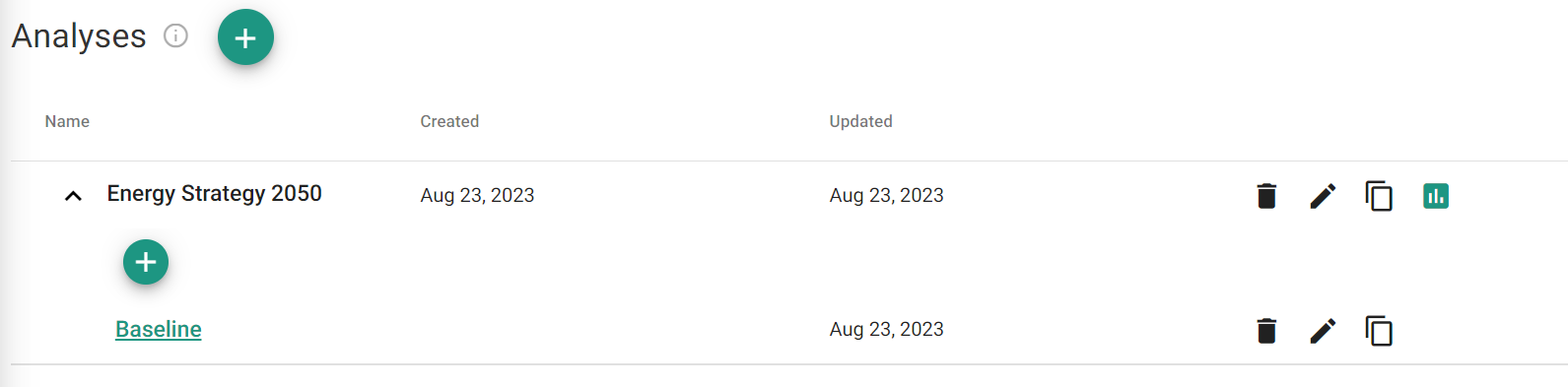Edit the Baseline scenario with pencil icon
Image resolution: width=1568 pixels, height=387 pixels.
coord(1323,331)
